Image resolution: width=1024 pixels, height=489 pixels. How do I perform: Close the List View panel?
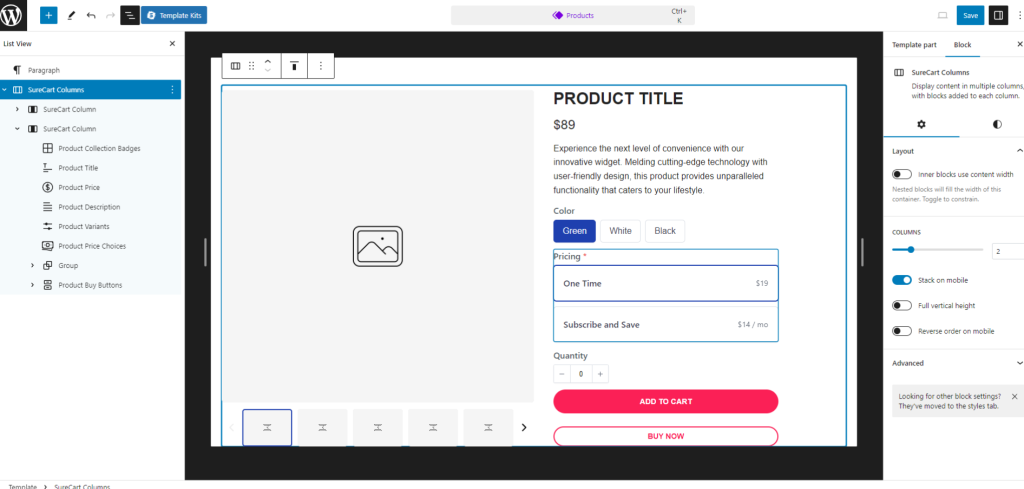click(x=172, y=44)
